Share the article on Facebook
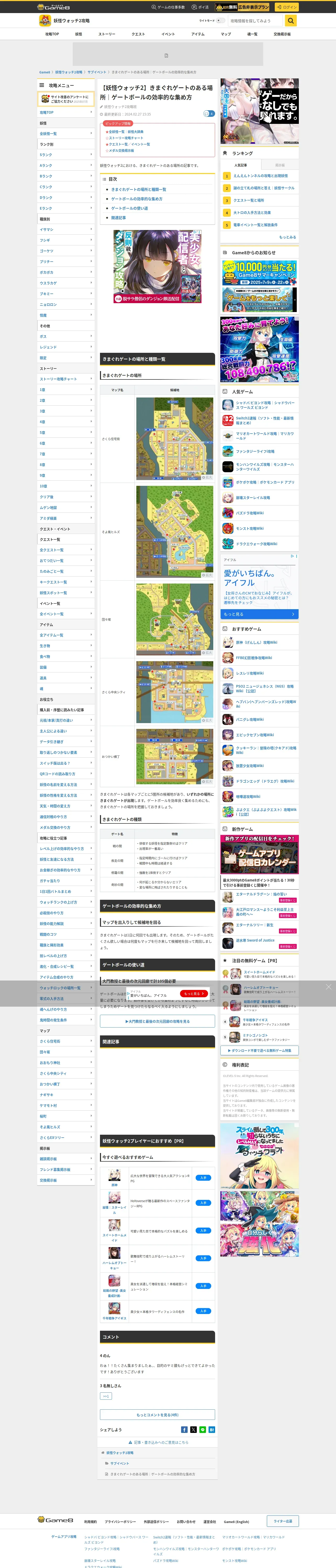The image size is (336, 1568). 184,1430
